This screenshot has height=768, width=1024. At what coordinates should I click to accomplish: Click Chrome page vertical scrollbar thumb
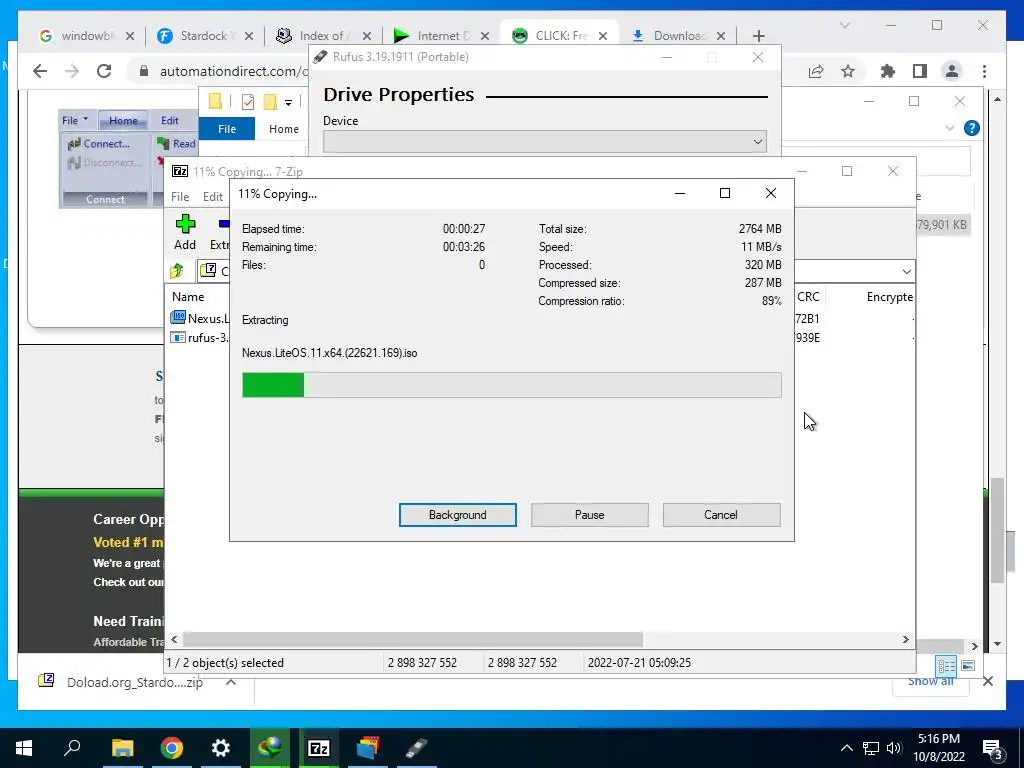997,530
